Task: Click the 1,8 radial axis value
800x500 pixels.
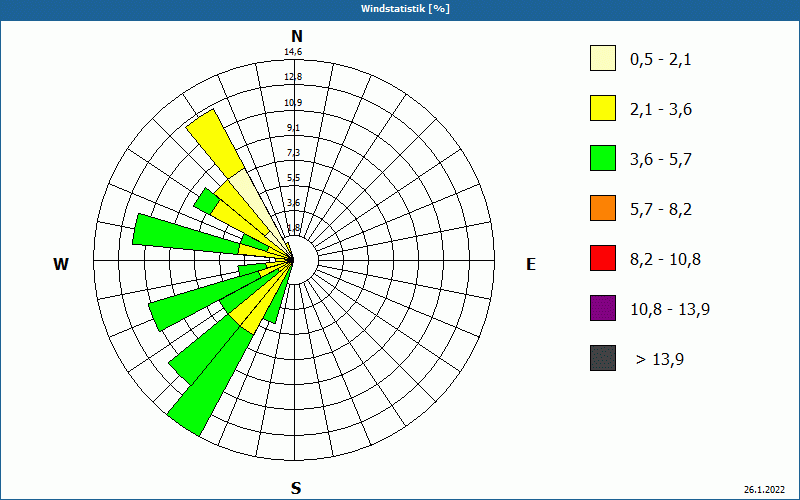Action: 293,228
